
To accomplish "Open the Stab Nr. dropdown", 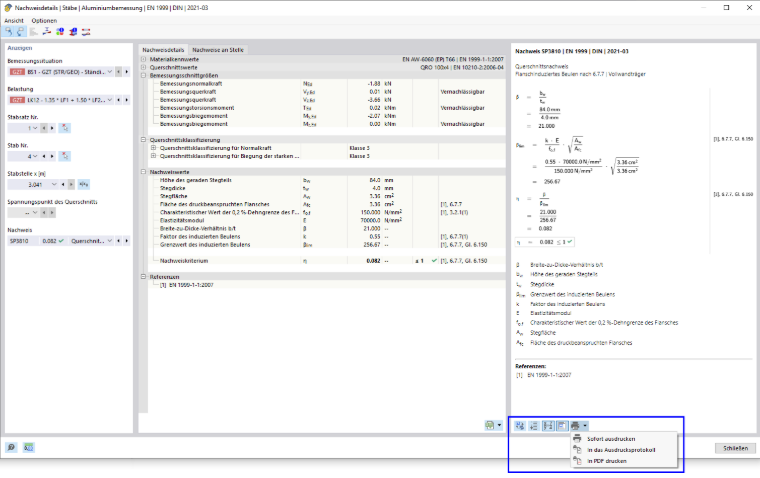I will (x=35, y=156).
